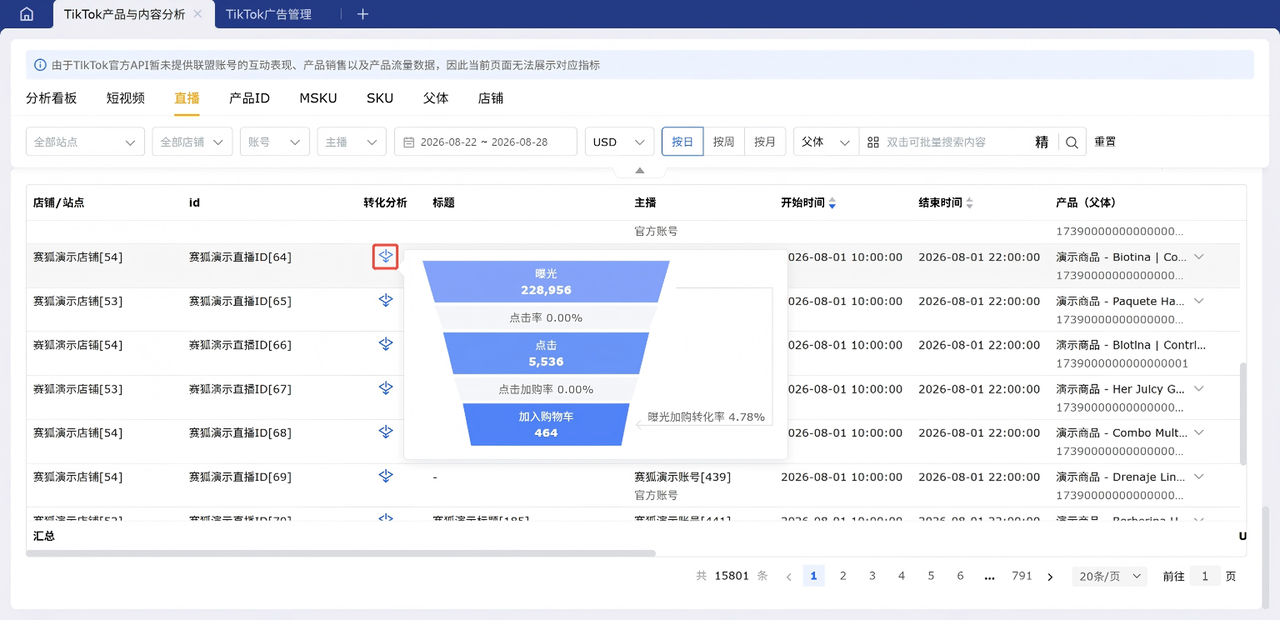
Task: Expand product list for 演示商品 - Combo Mult...
Action: (x=1199, y=433)
